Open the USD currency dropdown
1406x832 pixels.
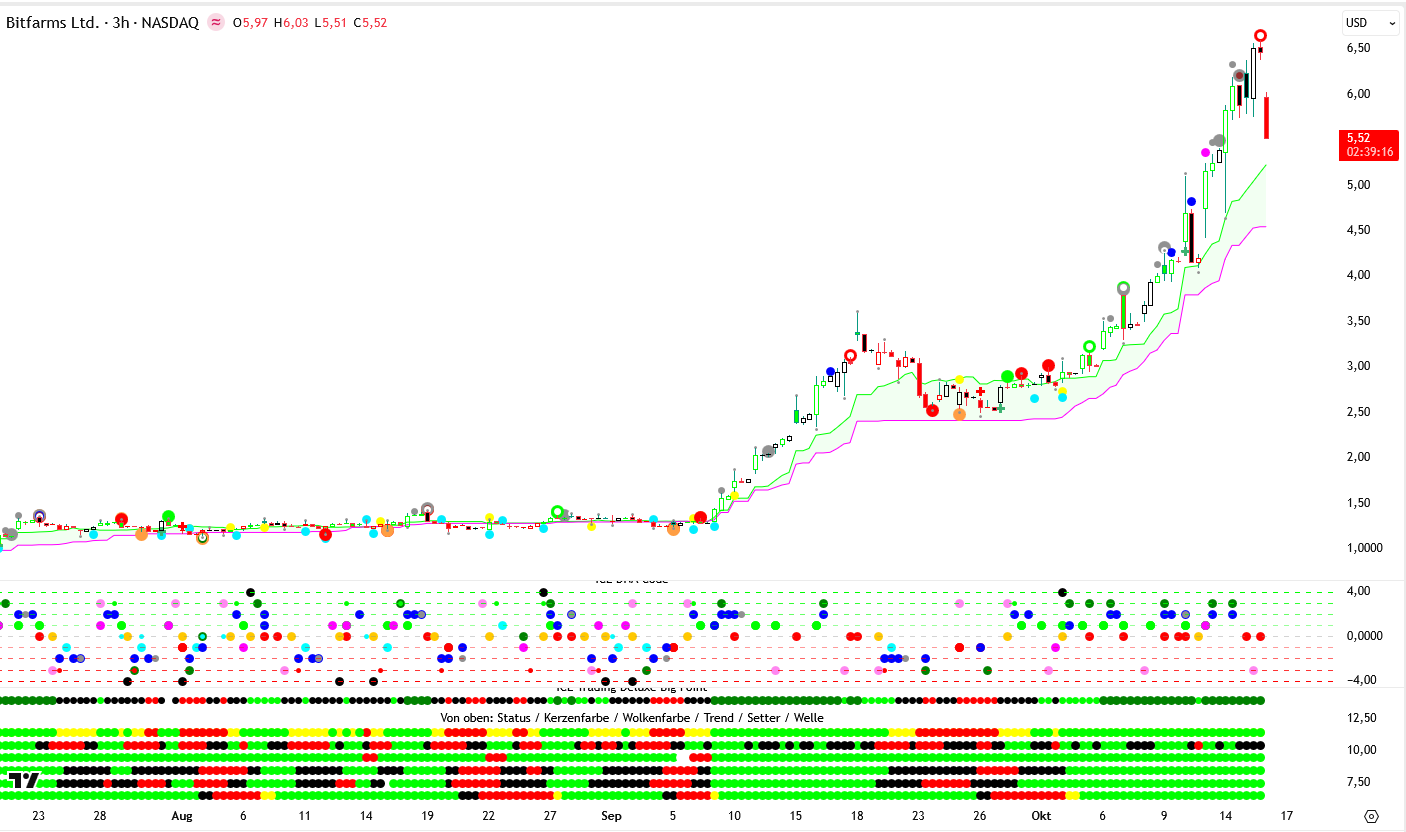1370,23
